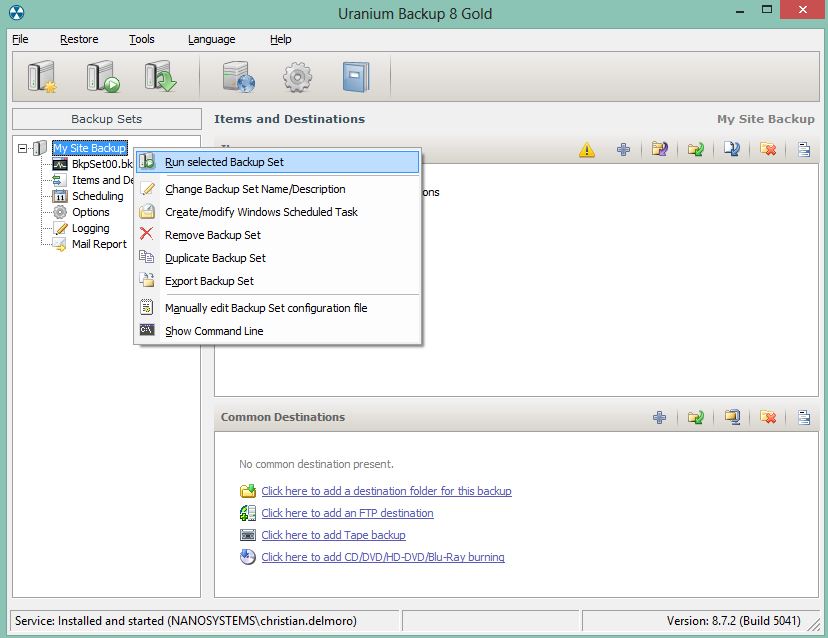
Task: Click the server with globe toolbar icon
Action: pos(239,77)
